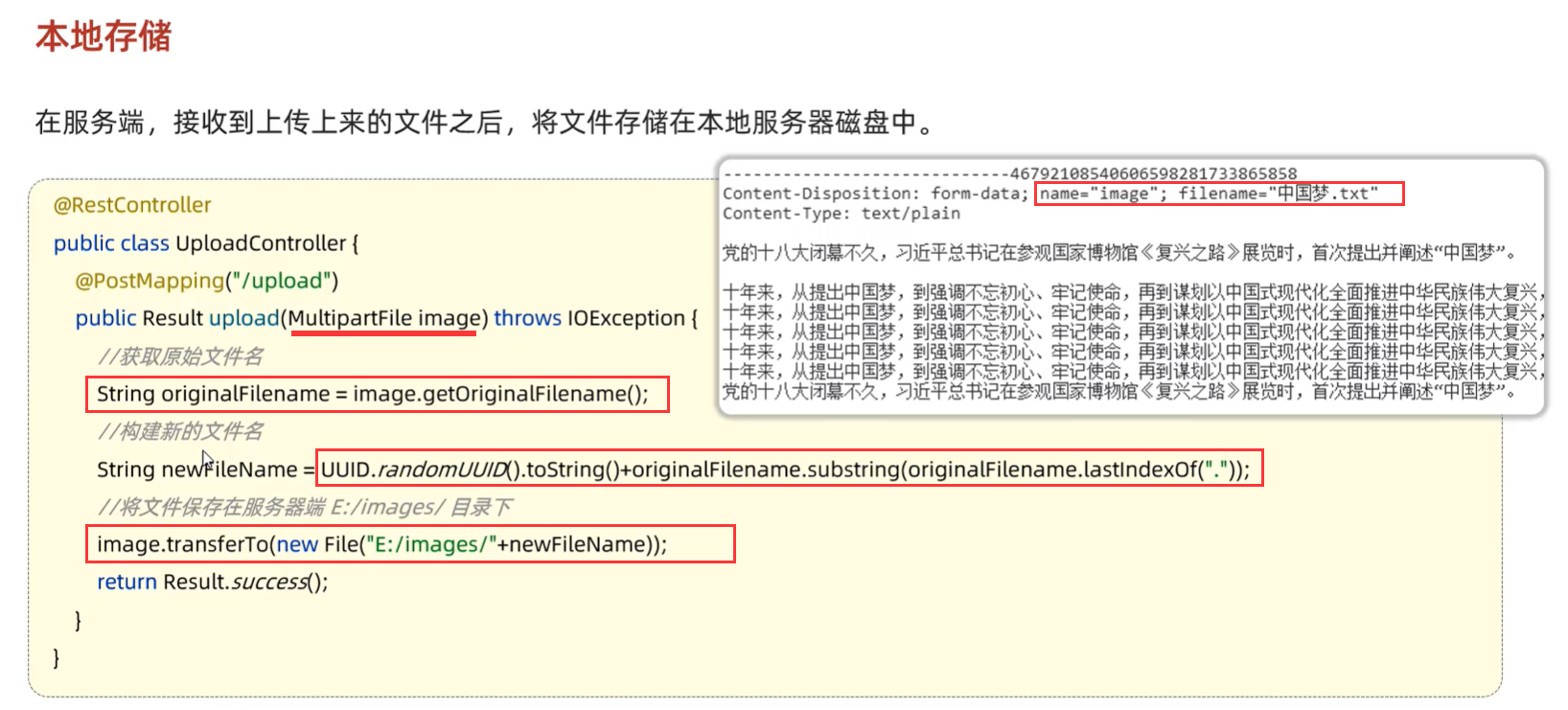Click the UploadController class name
The image size is (1568, 710).
tap(261, 243)
